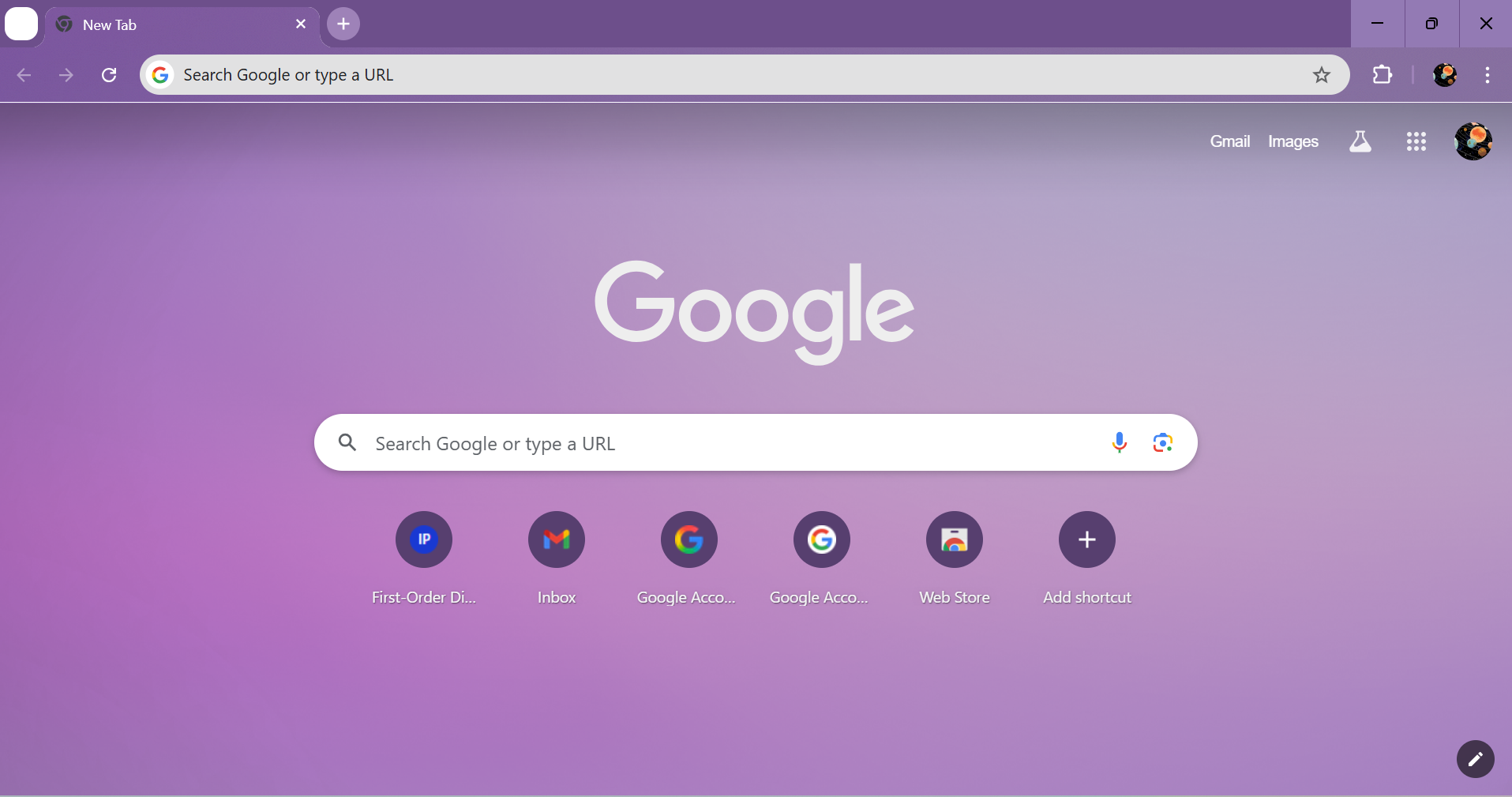Screen dimensions: 1512x797
Task: Click the Google logo
Action: (755, 312)
